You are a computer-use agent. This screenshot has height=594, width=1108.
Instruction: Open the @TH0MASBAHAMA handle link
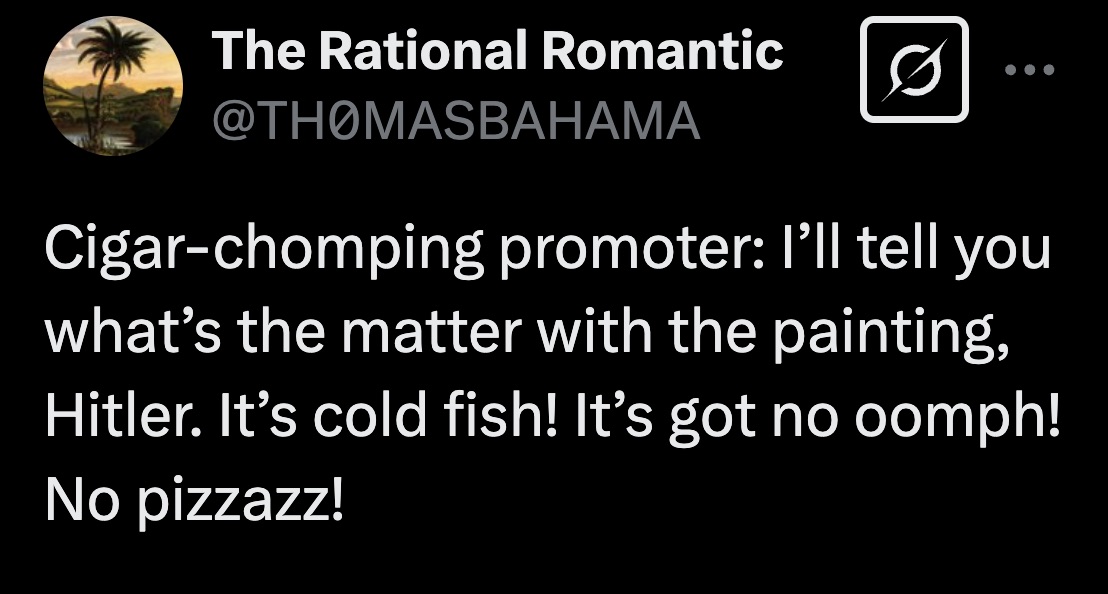click(x=455, y=122)
